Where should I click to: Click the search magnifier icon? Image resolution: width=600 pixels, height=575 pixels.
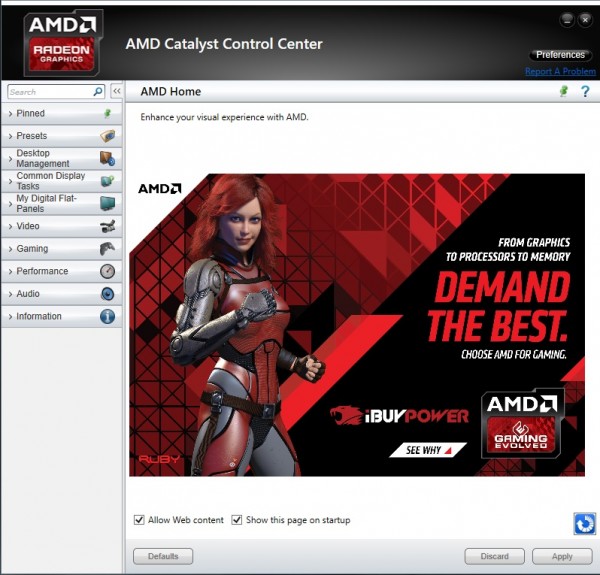point(98,91)
